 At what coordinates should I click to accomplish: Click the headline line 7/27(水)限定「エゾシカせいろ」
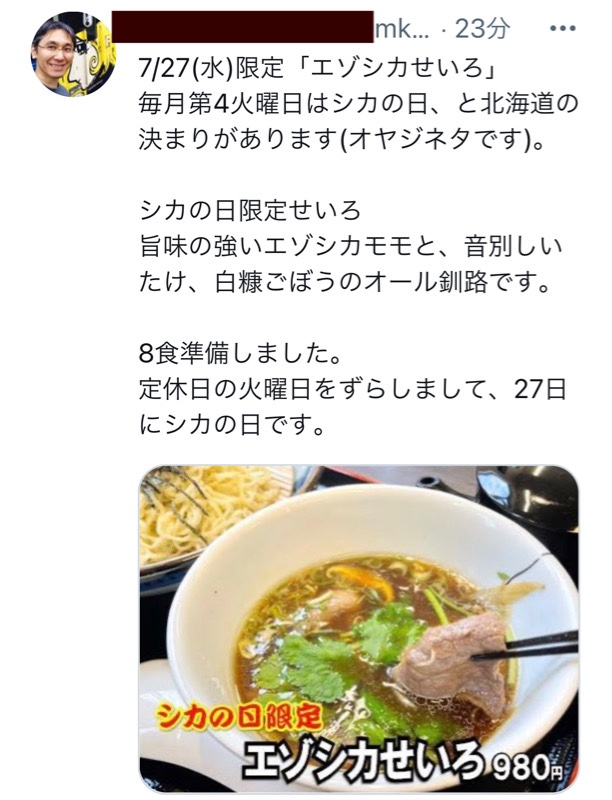click(318, 68)
